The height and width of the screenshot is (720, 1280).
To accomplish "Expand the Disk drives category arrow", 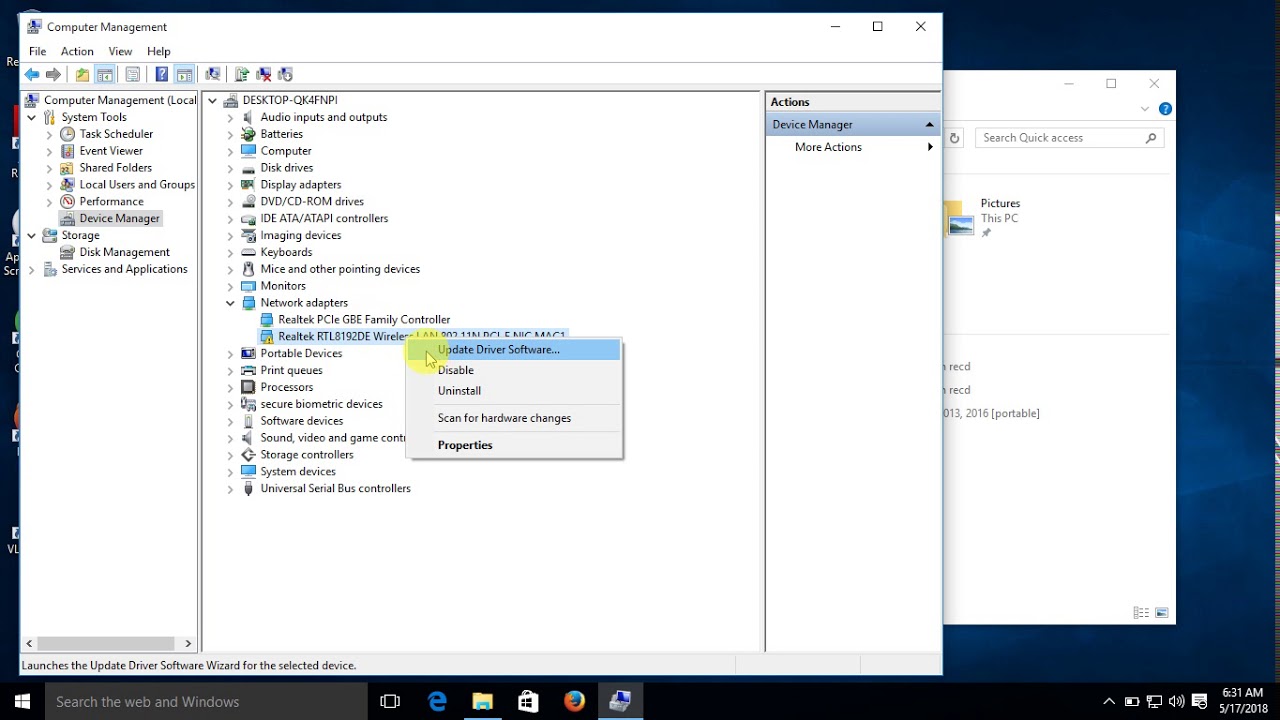I will pos(230,168).
